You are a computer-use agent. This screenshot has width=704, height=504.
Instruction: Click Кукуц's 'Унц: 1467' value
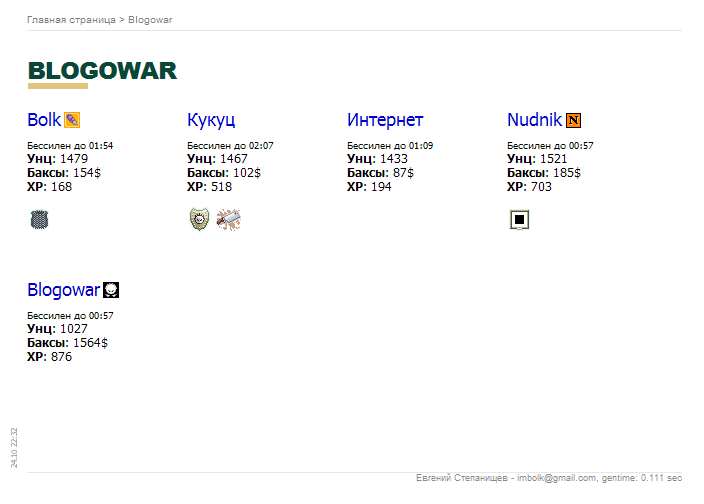[x=217, y=159]
